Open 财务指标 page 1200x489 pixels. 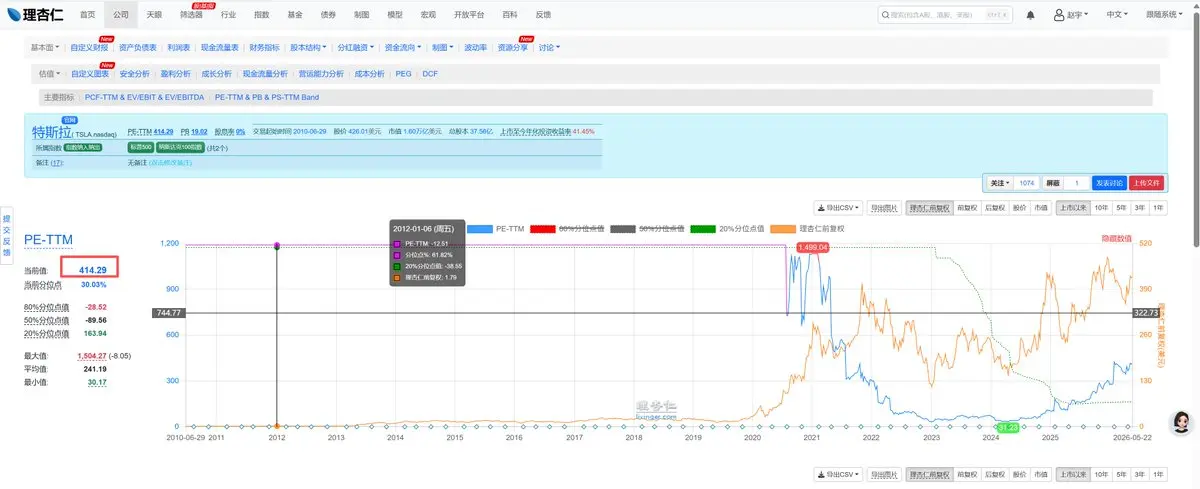coord(265,47)
